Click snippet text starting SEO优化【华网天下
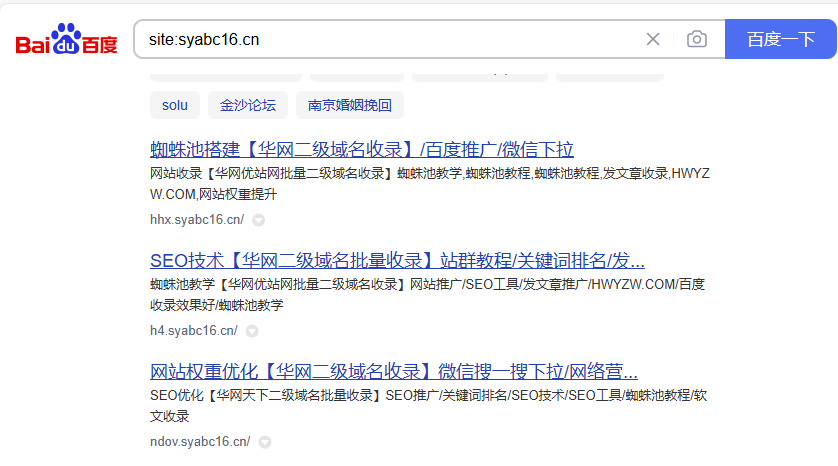838x466 pixels. (x=429, y=406)
